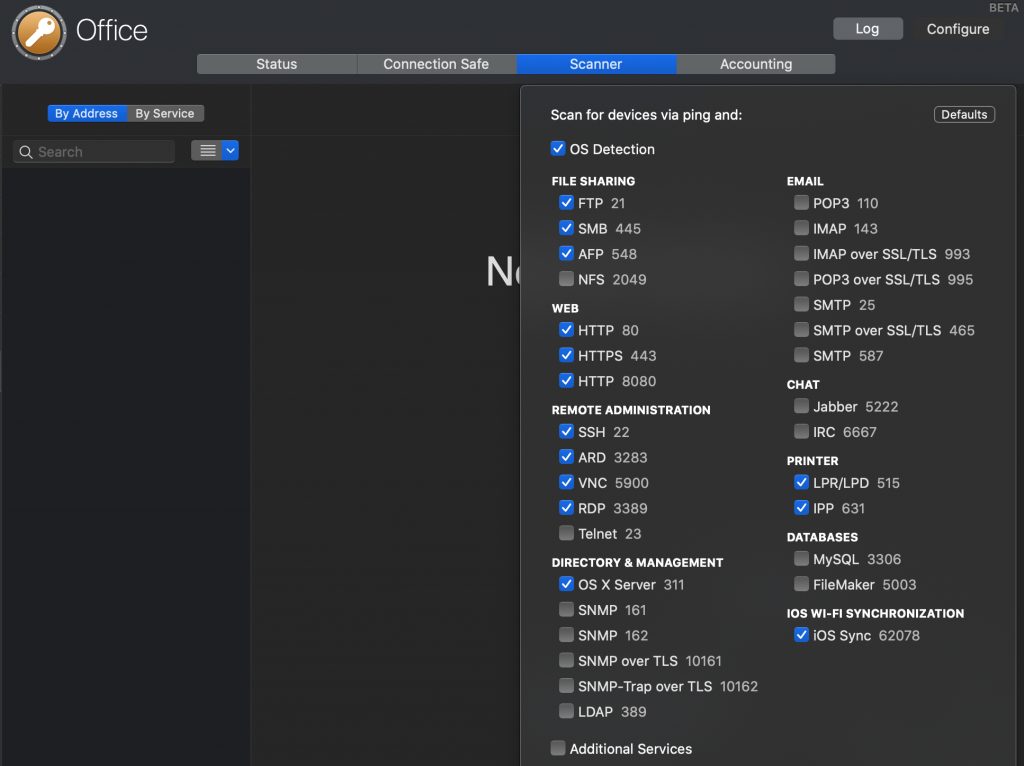This screenshot has height=766, width=1024.
Task: Click the DIRECTORY & MANAGEMENT heading
Action: 637,563
